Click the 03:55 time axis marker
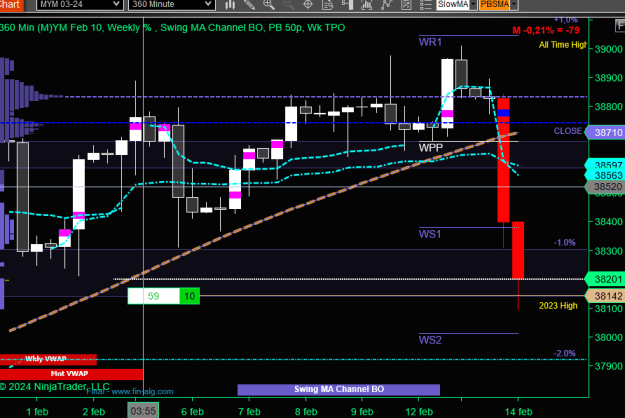Image resolution: width=625 pixels, height=418 pixels. click(143, 411)
